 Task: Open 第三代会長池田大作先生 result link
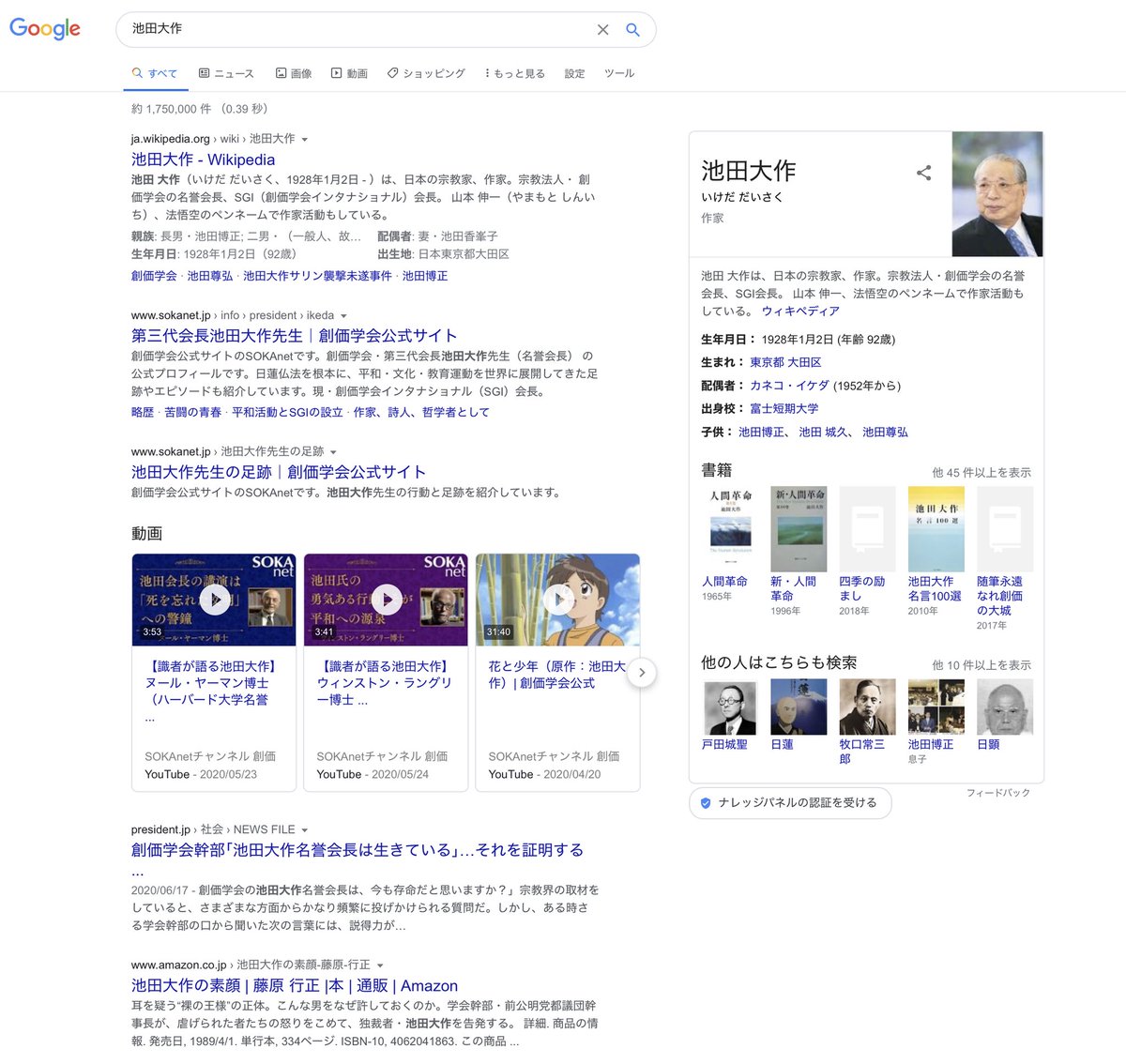coord(295,336)
